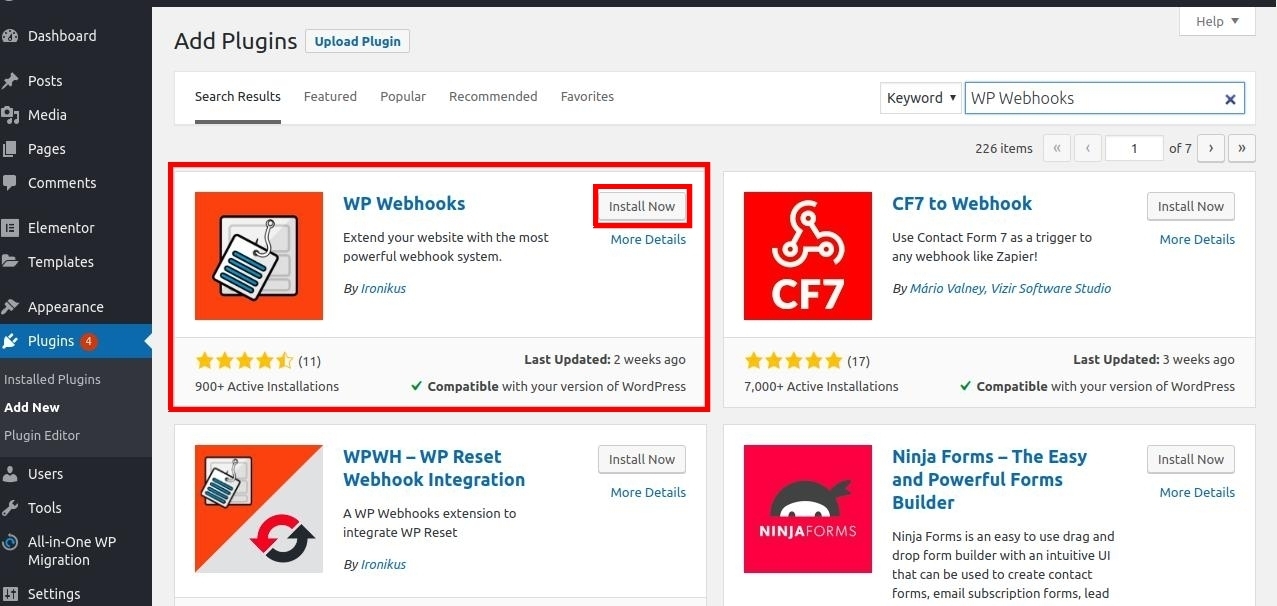Click the Ninja Forms logo thumbnail

click(x=808, y=509)
